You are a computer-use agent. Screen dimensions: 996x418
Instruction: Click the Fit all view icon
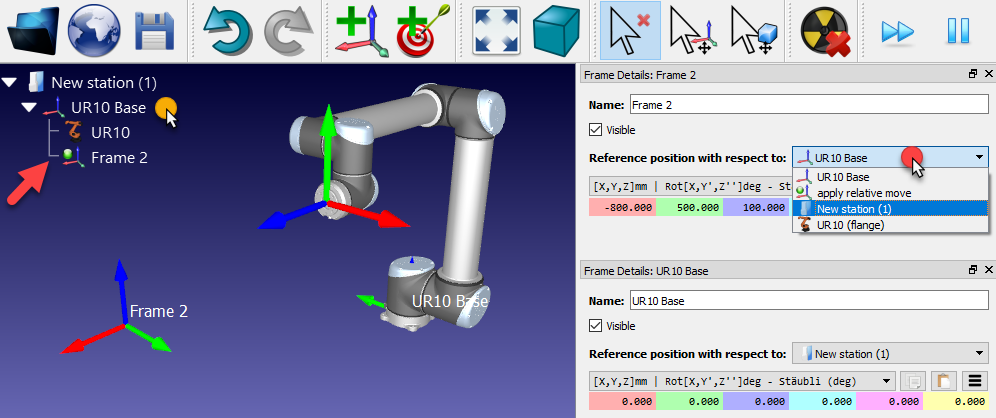click(x=495, y=31)
